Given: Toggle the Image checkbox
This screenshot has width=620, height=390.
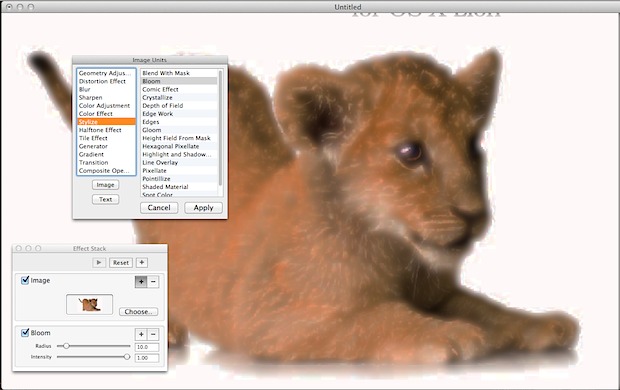Looking at the screenshot, I should click(x=25, y=280).
